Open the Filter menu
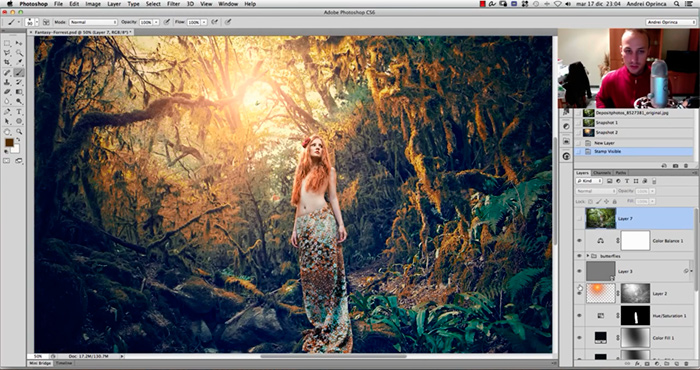700x370 pixels. pos(173,4)
